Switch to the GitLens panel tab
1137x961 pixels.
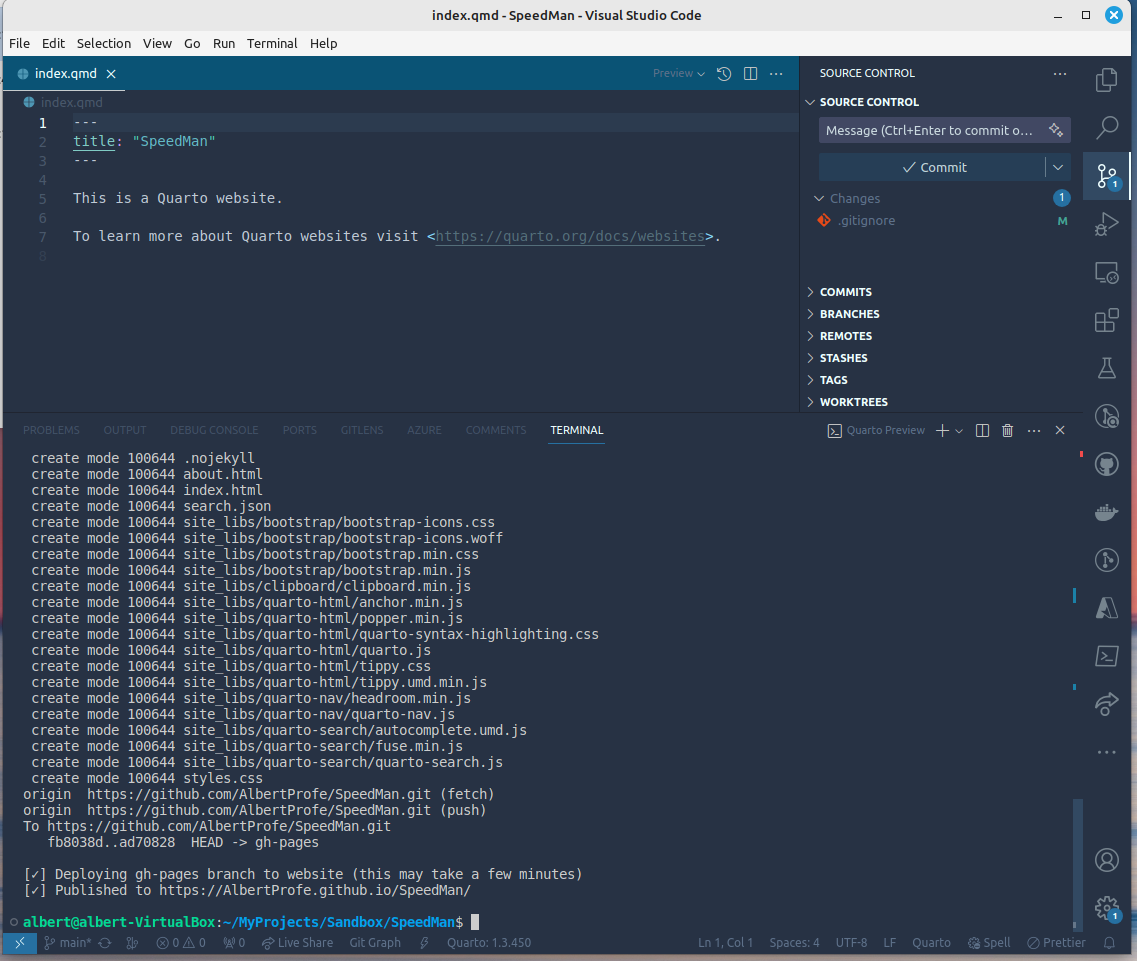coord(362,431)
